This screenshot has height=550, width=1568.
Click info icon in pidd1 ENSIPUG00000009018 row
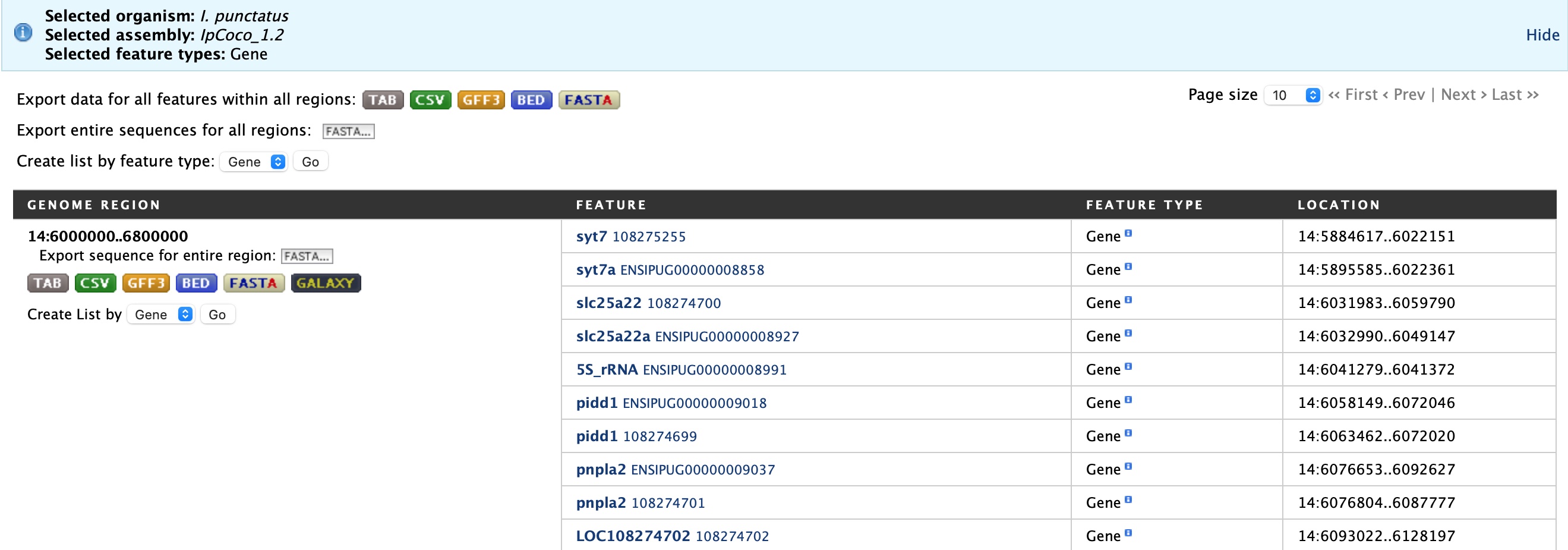(x=1128, y=400)
